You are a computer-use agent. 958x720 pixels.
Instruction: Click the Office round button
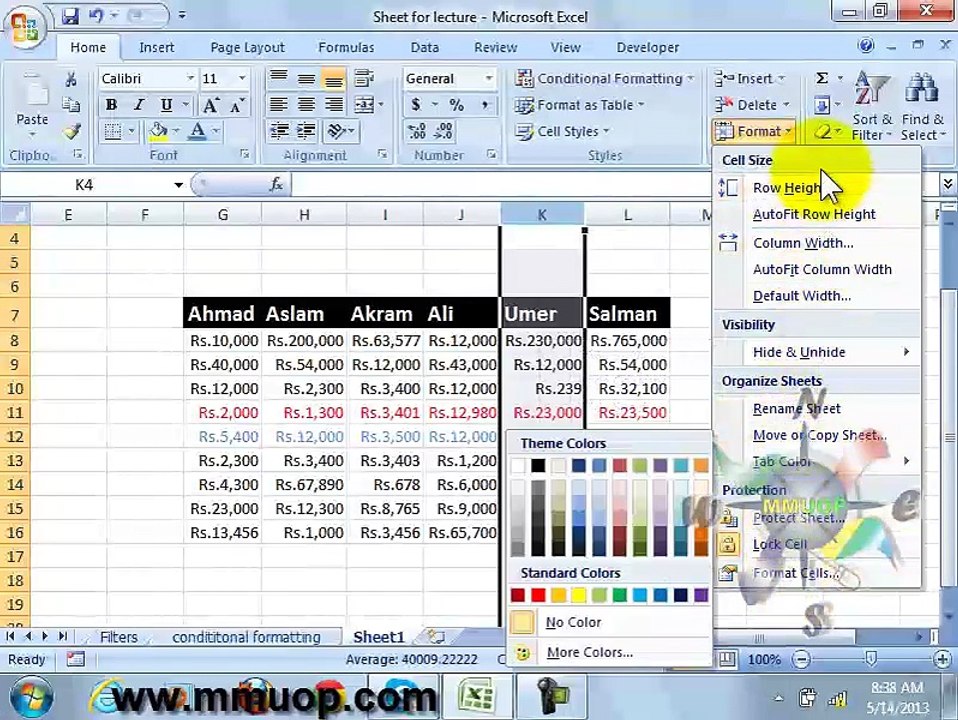[x=25, y=28]
